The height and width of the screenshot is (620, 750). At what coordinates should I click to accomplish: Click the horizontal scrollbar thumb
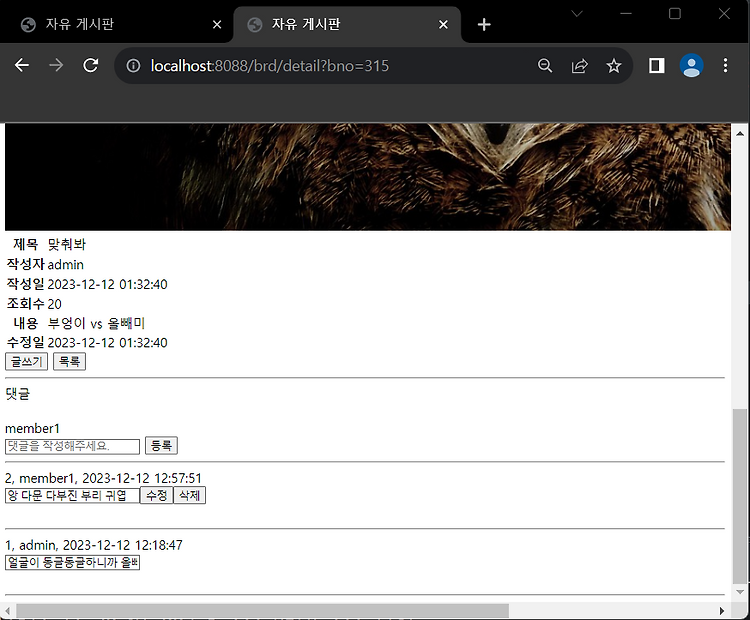click(262, 611)
